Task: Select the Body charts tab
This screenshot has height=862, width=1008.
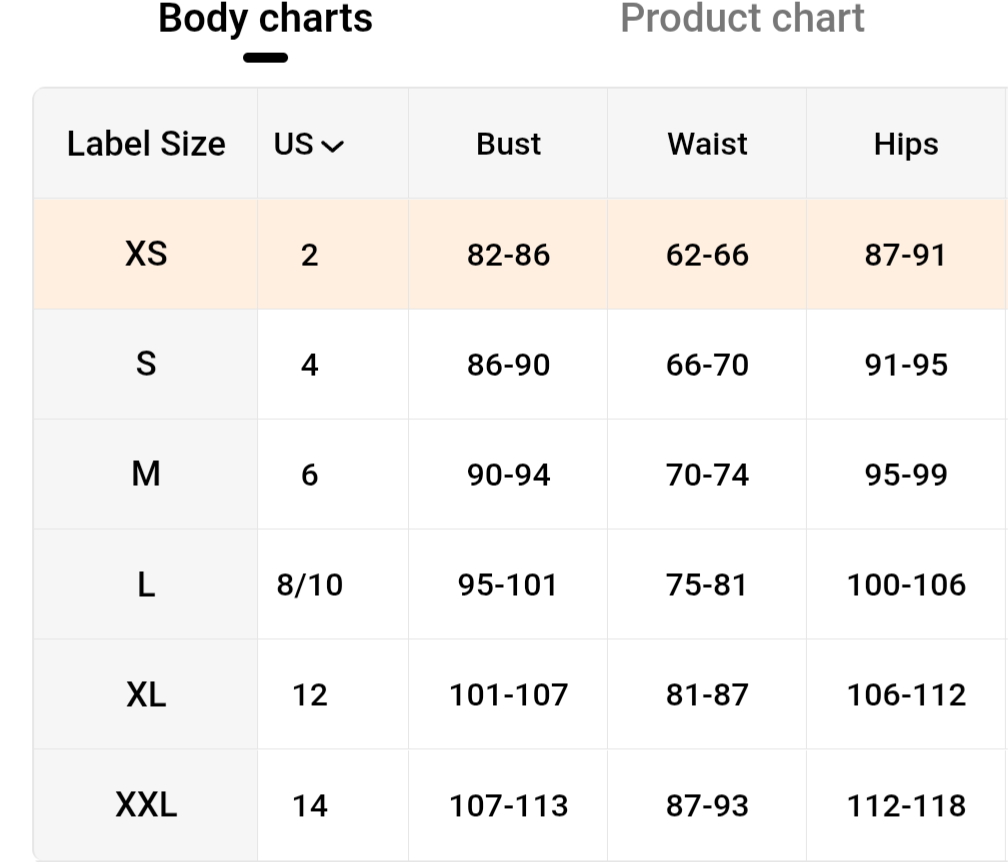Action: (x=265, y=18)
